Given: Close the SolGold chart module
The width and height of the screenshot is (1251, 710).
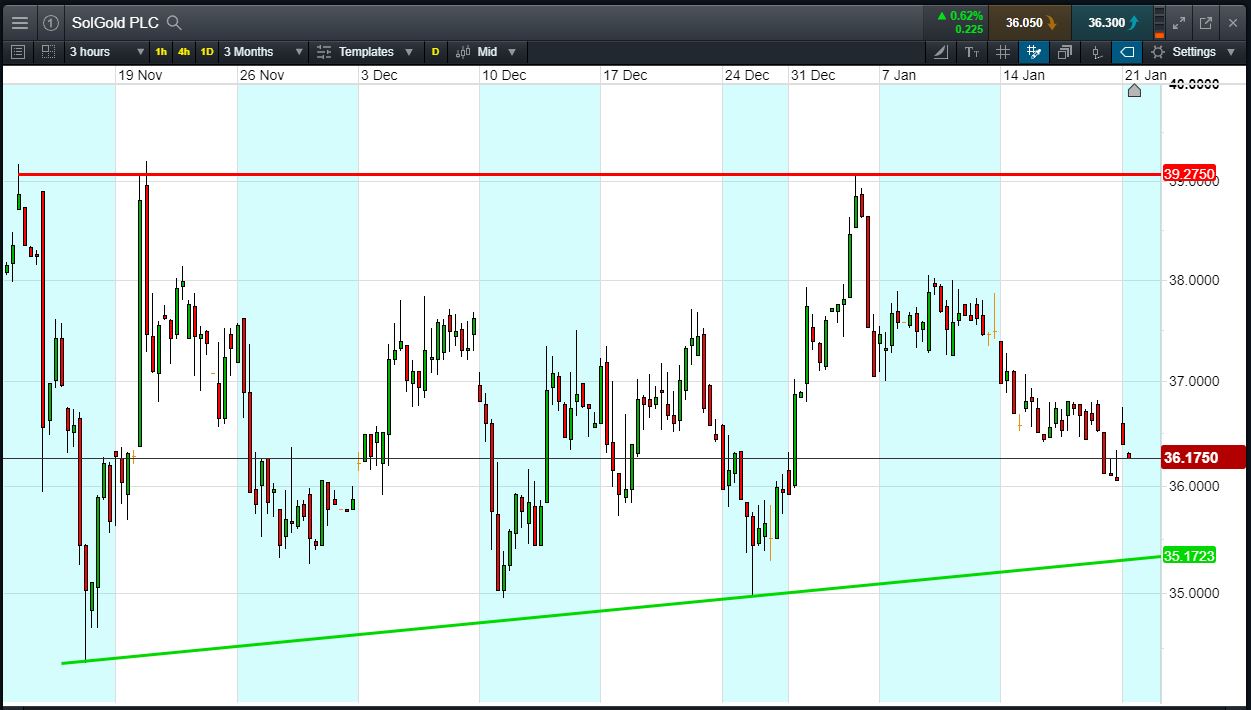Looking at the screenshot, I should point(1233,22).
